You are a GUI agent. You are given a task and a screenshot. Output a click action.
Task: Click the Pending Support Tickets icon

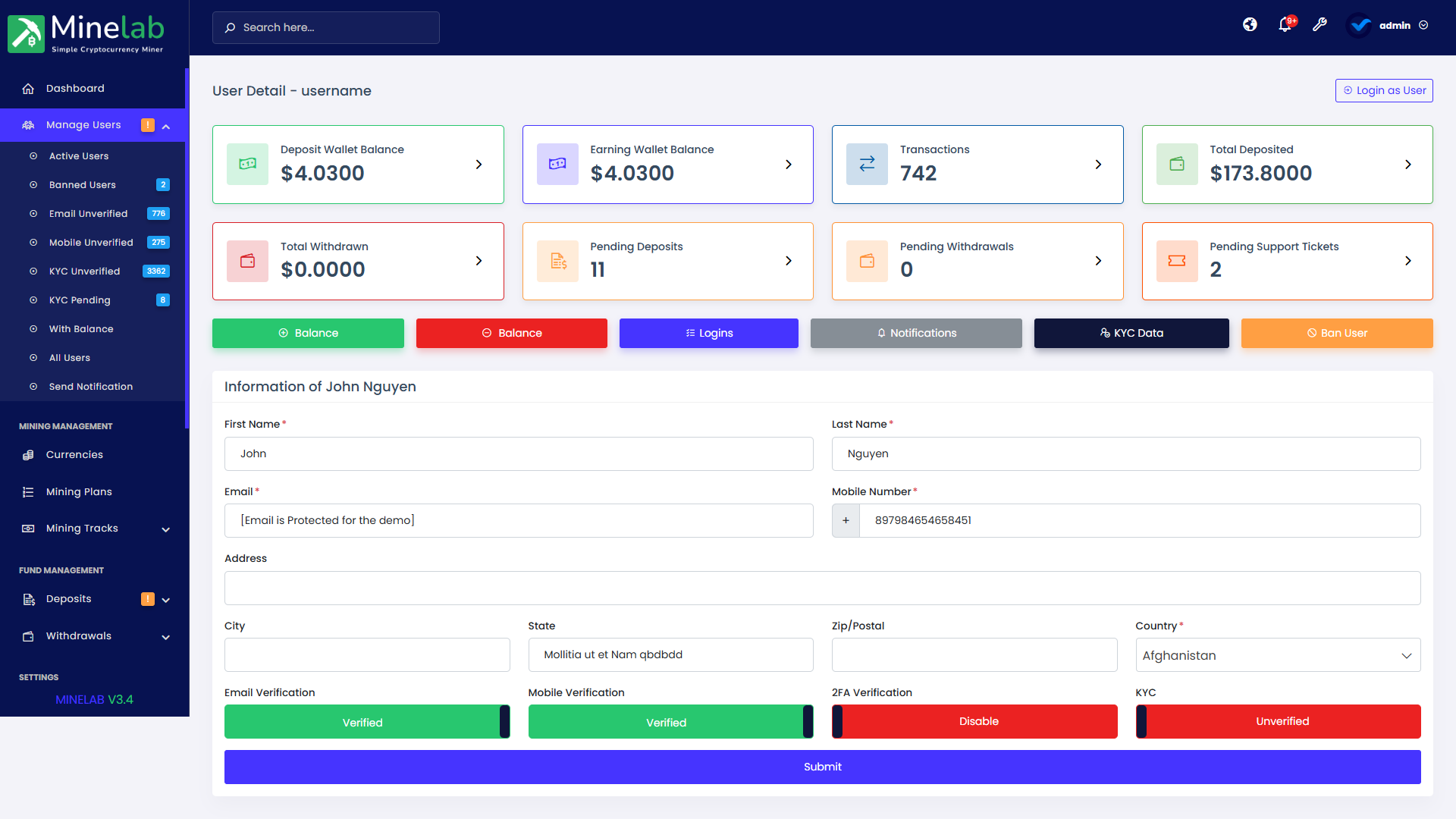pyautogui.click(x=1177, y=261)
